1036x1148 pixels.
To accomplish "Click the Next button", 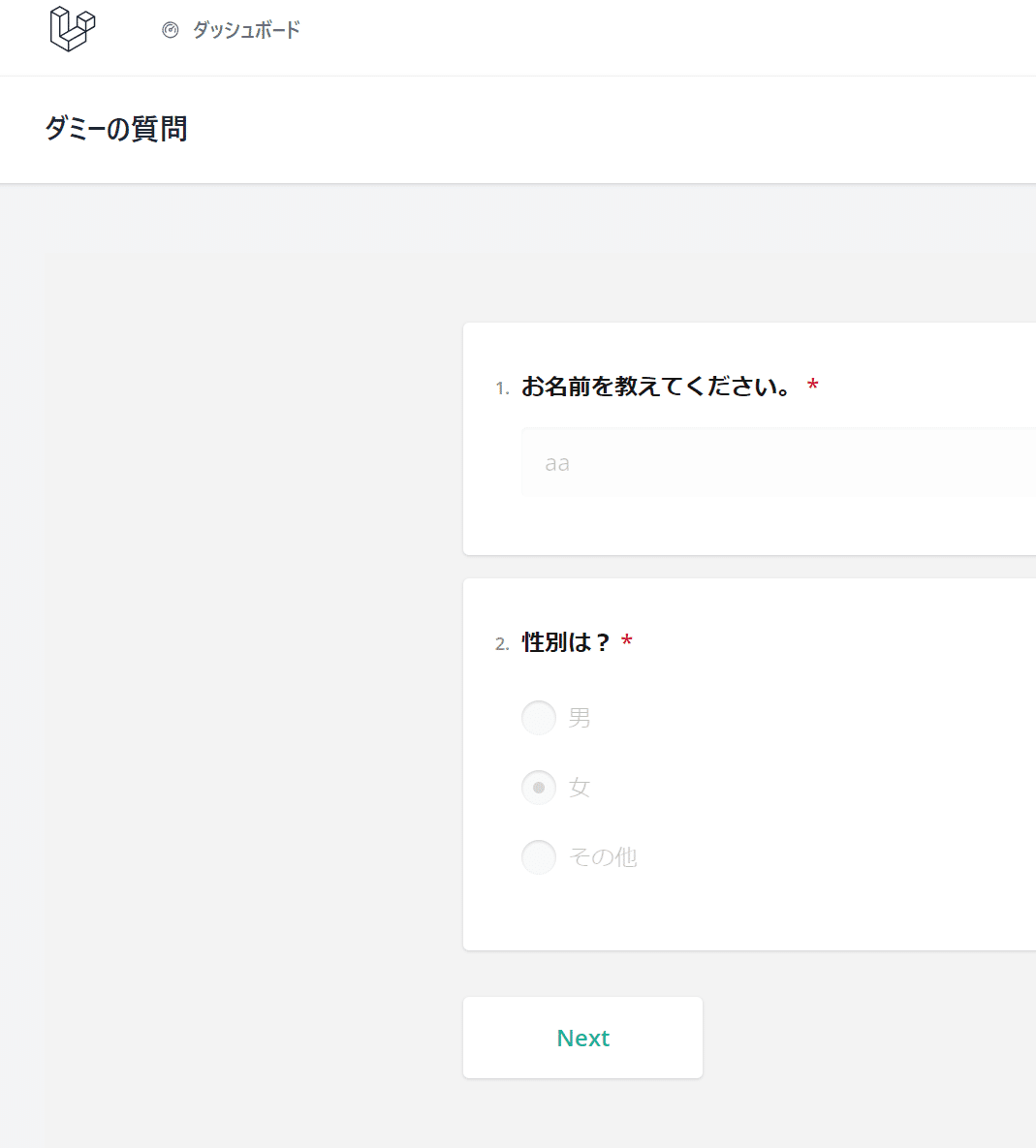I will (x=582, y=1038).
